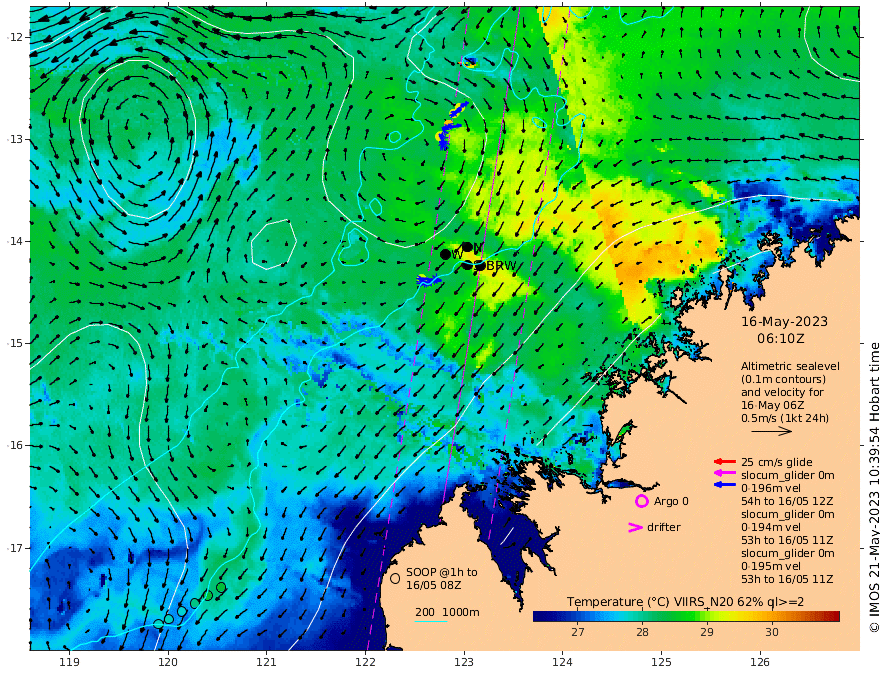The width and height of the screenshot is (880, 680).
Task: Click the '0.194m vel' legend line
Action: 771,527
